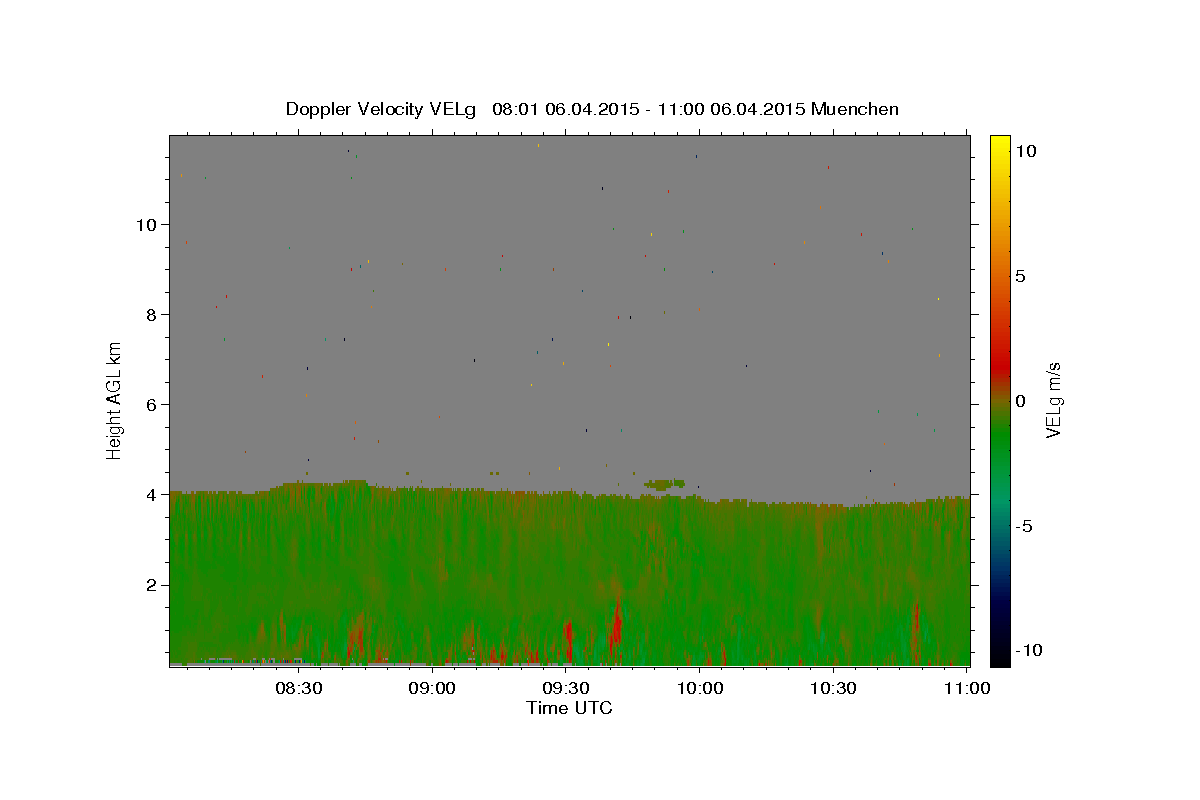Click the small green cloud patch near 09:50
1200x800 pixels.
(x=665, y=483)
